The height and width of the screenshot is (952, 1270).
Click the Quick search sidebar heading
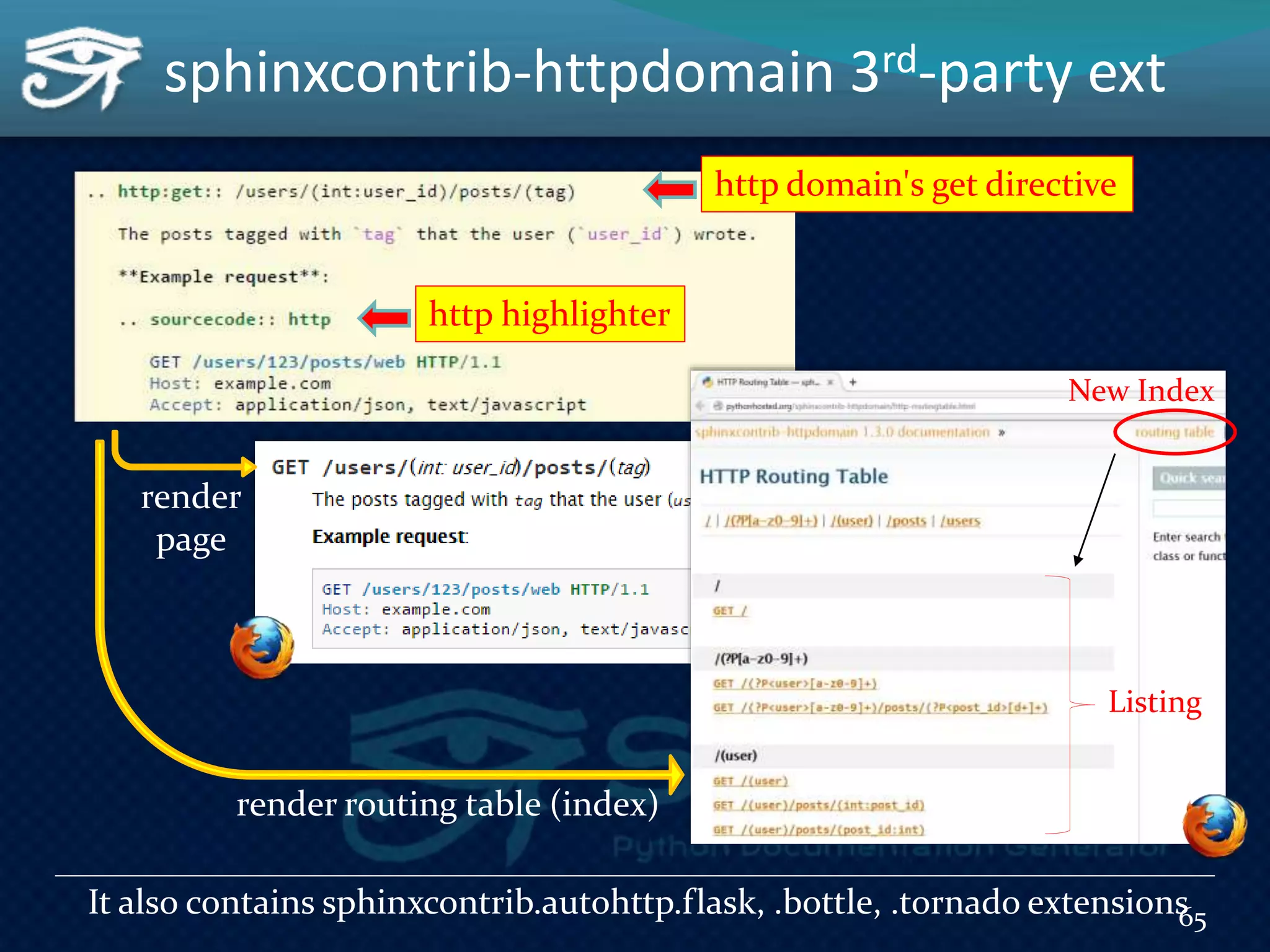[x=1189, y=478]
